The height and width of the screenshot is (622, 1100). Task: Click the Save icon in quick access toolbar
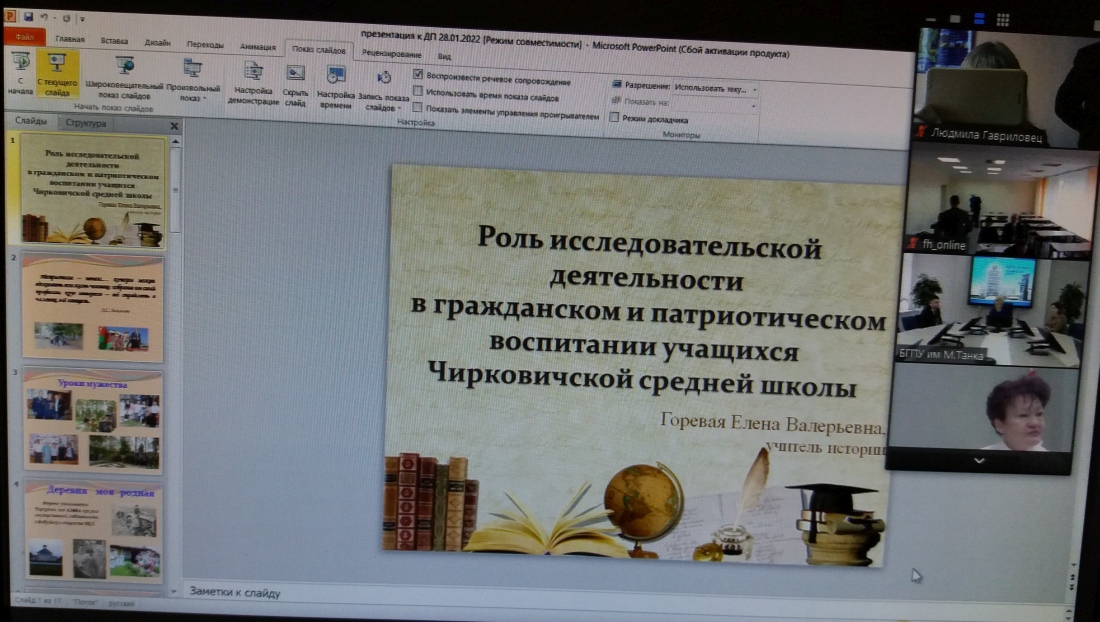point(27,17)
